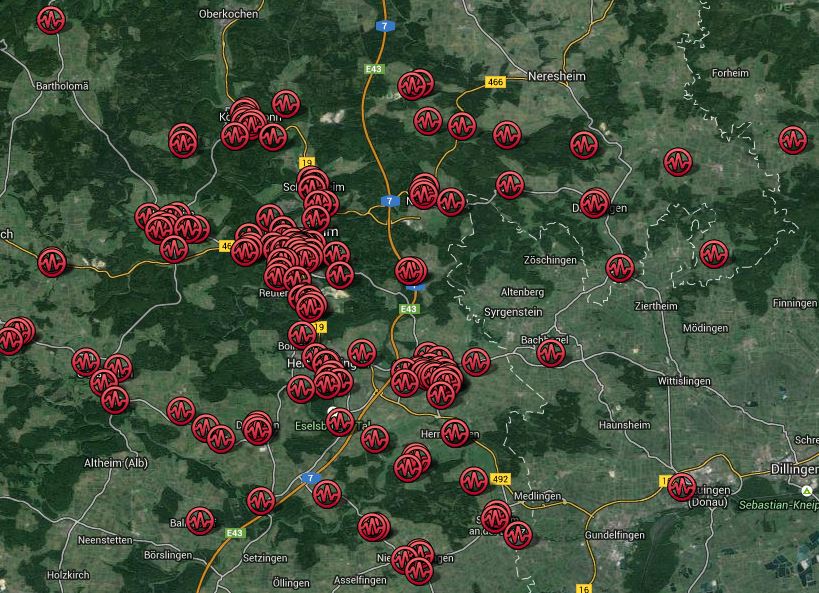Click the marker on Eselsburger Tal label

coord(340,422)
